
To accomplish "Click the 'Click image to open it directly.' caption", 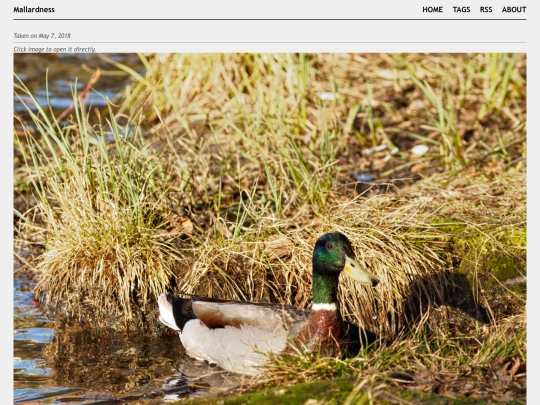I will coord(54,49).
